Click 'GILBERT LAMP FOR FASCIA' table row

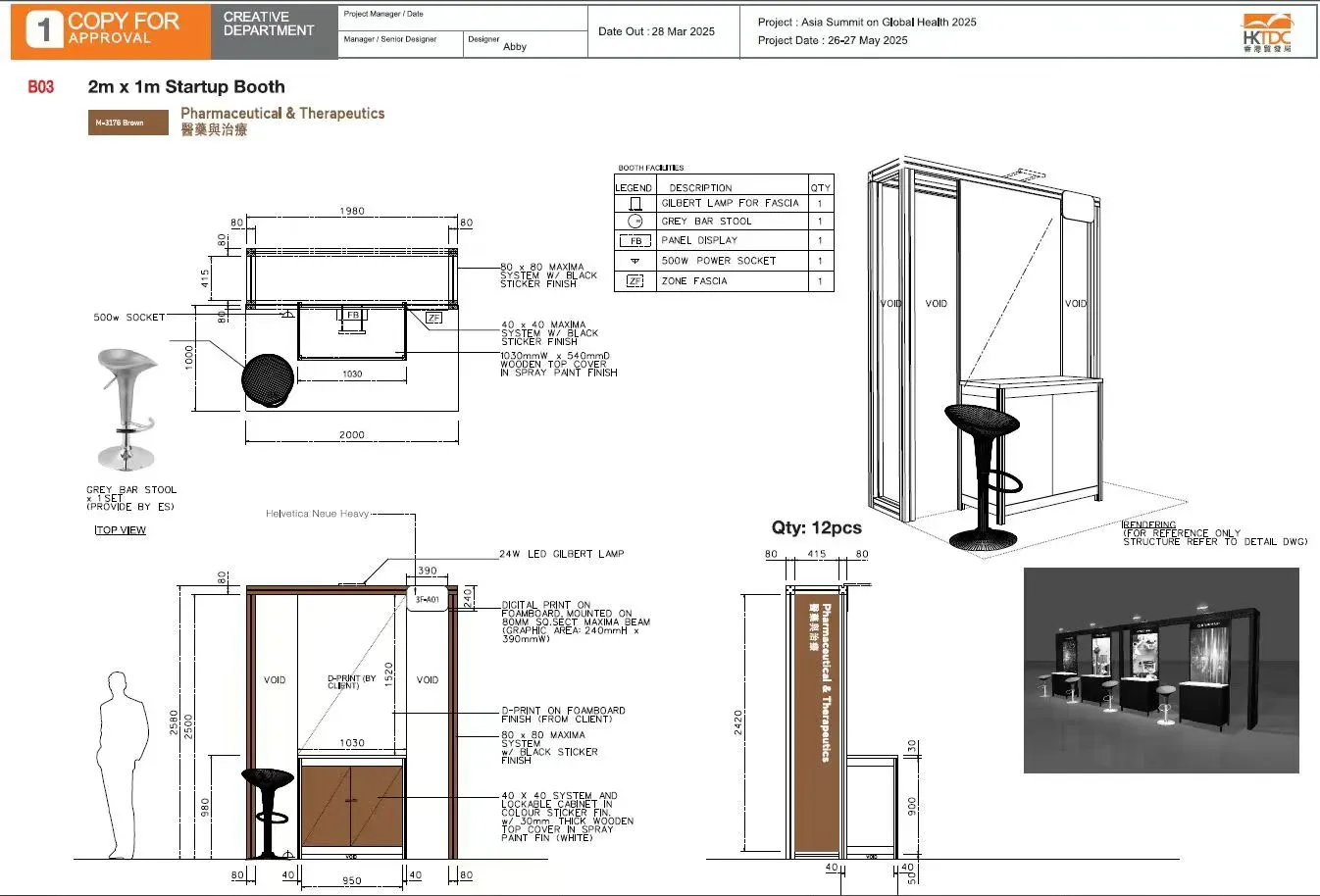click(724, 204)
